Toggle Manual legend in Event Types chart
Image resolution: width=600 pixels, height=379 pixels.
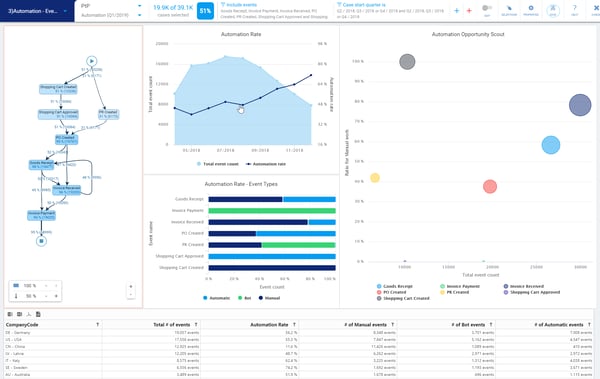point(269,298)
